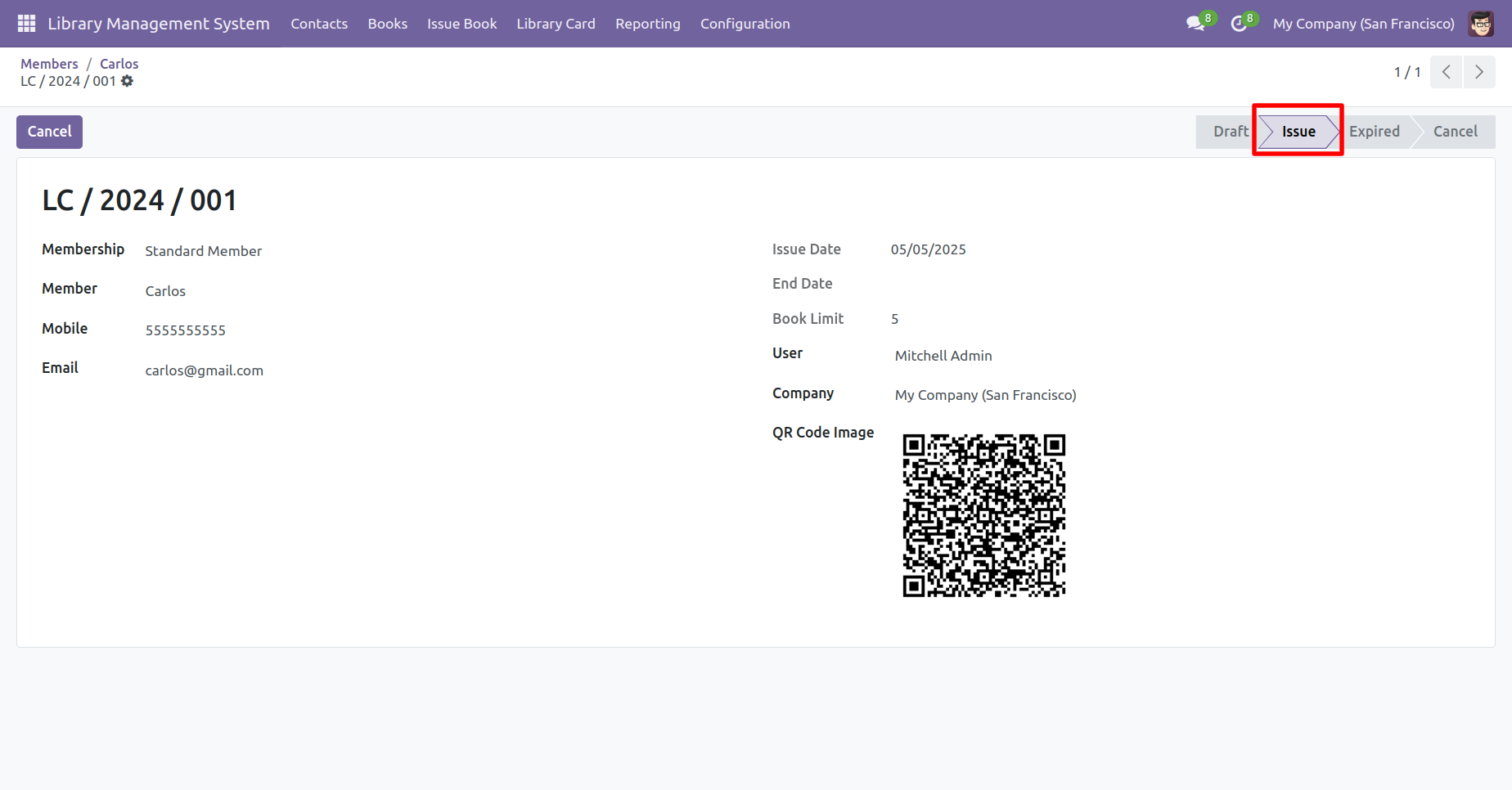Click the user avatar in top bar

[1481, 24]
